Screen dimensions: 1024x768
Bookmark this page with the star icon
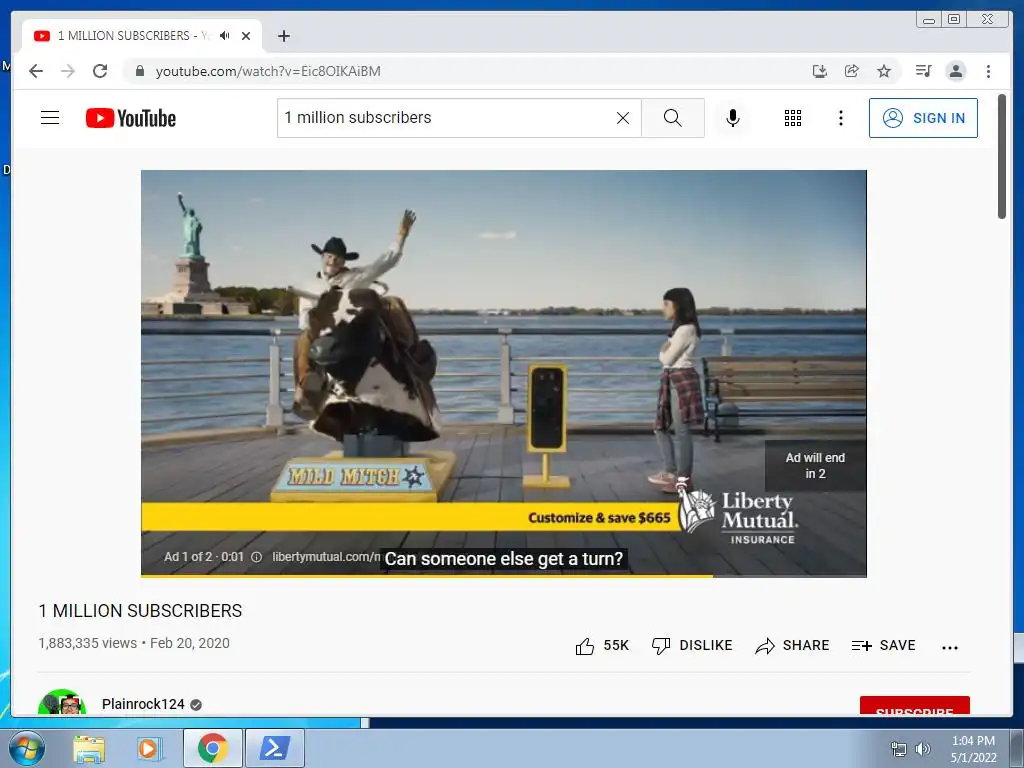click(x=884, y=71)
